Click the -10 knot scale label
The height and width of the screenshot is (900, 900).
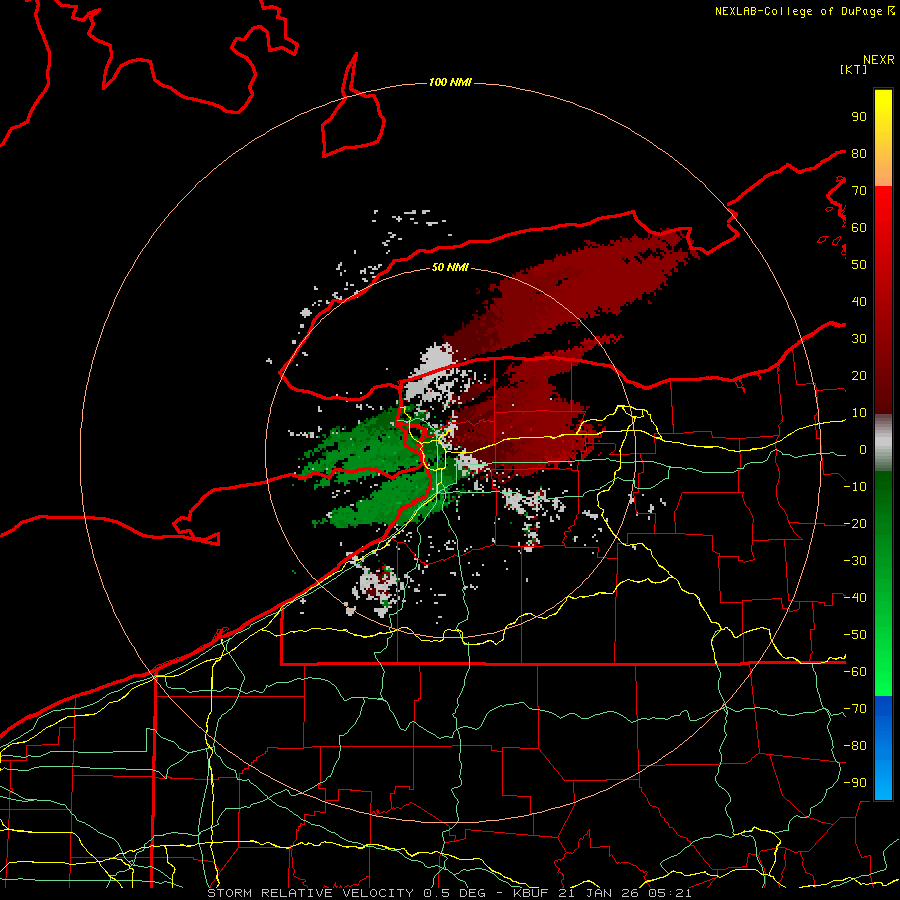coord(855,487)
